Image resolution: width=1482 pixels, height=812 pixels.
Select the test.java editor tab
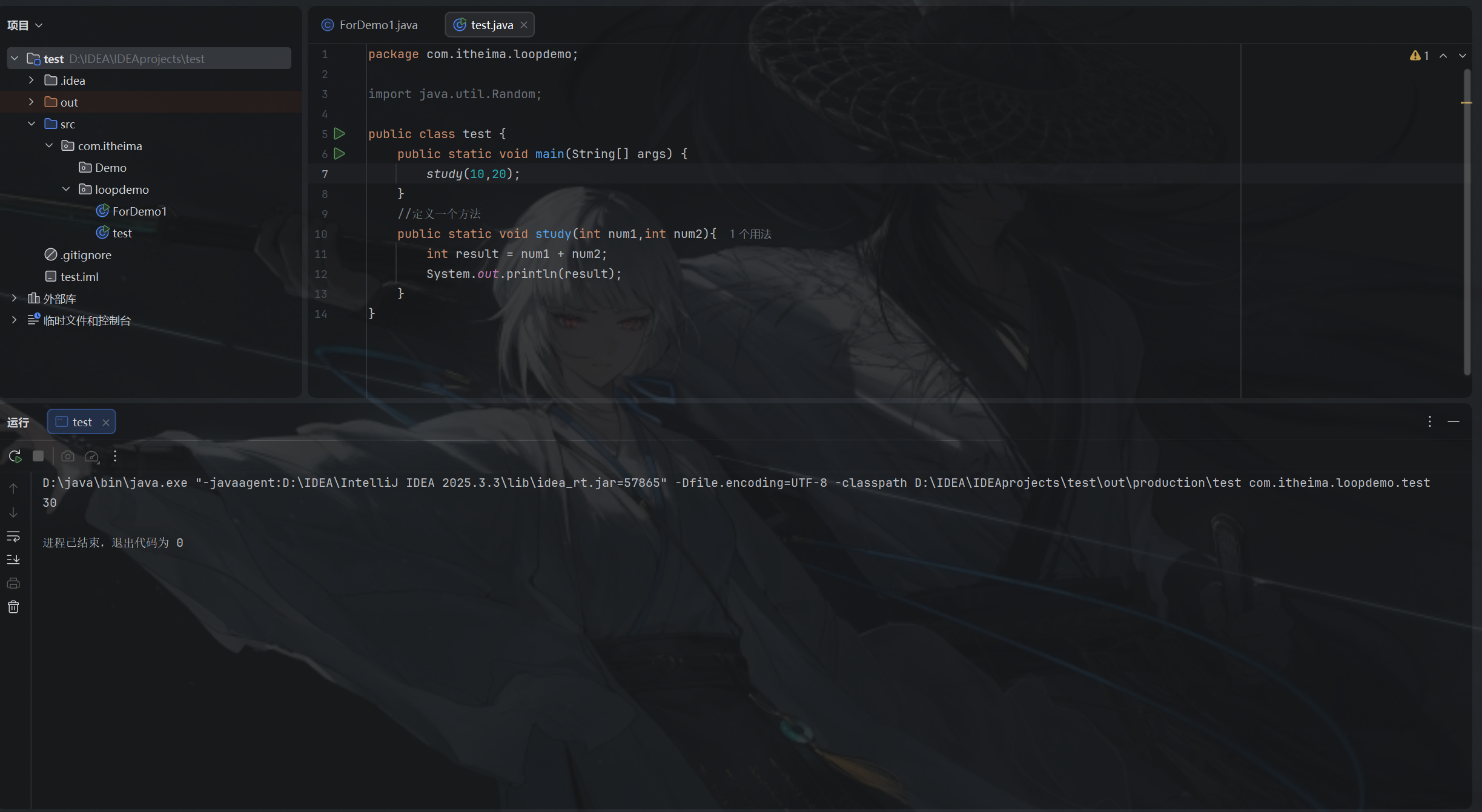(489, 25)
